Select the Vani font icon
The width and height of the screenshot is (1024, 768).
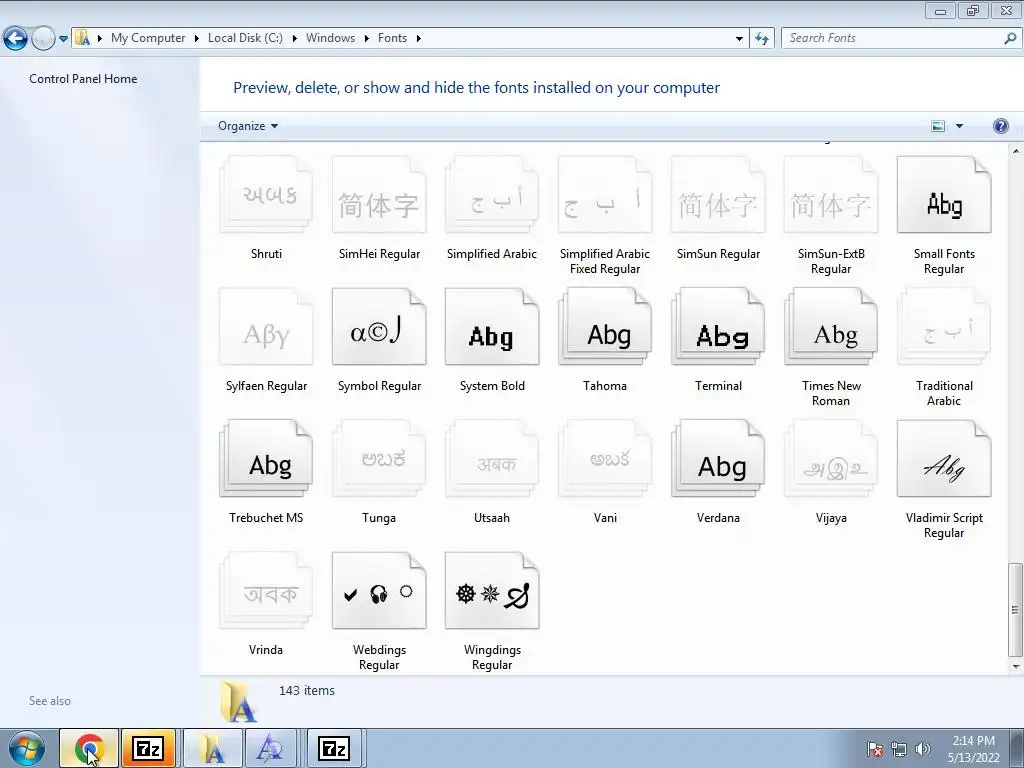[605, 458]
